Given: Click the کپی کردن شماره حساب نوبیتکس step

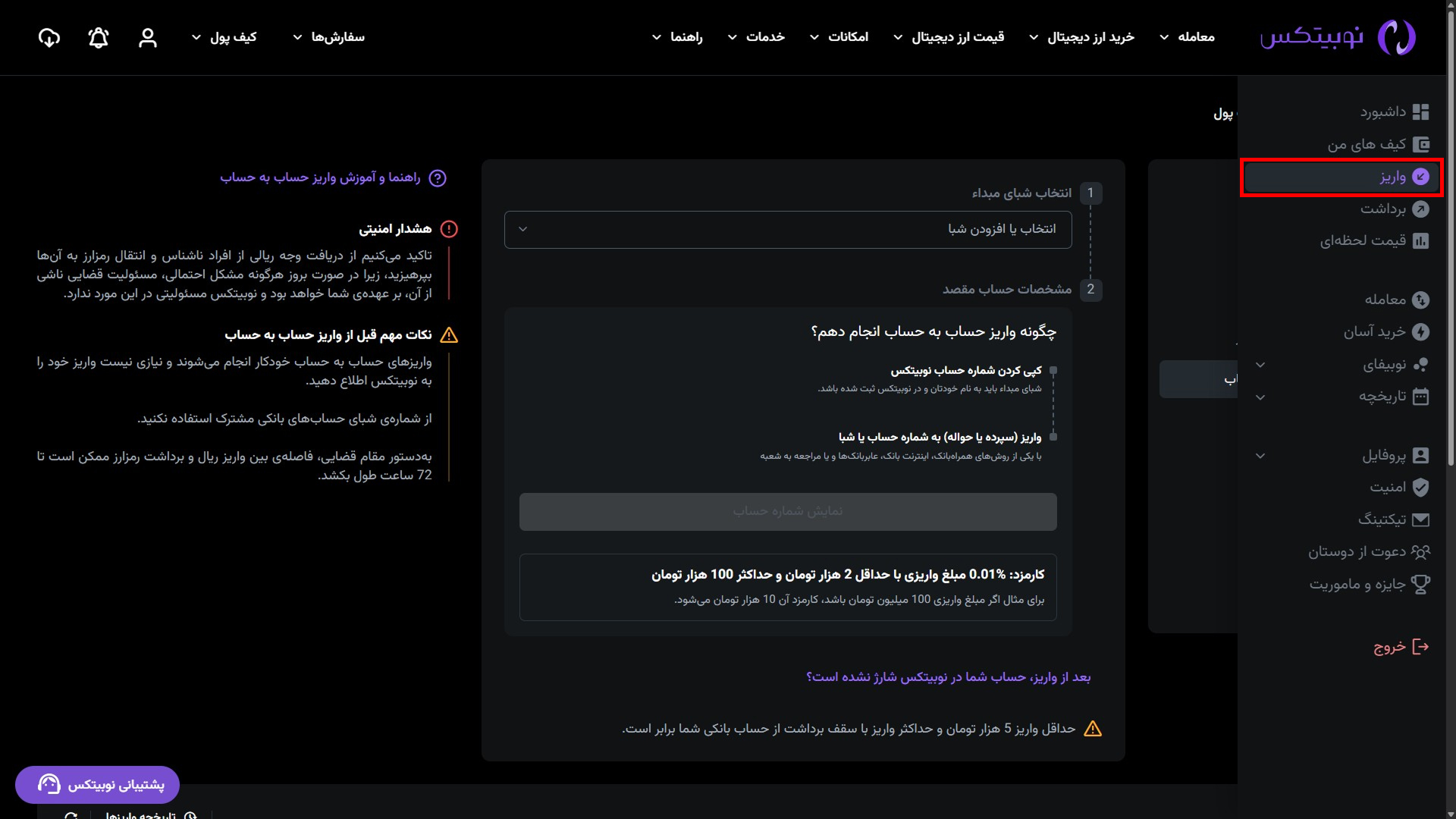Looking at the screenshot, I should 966,371.
